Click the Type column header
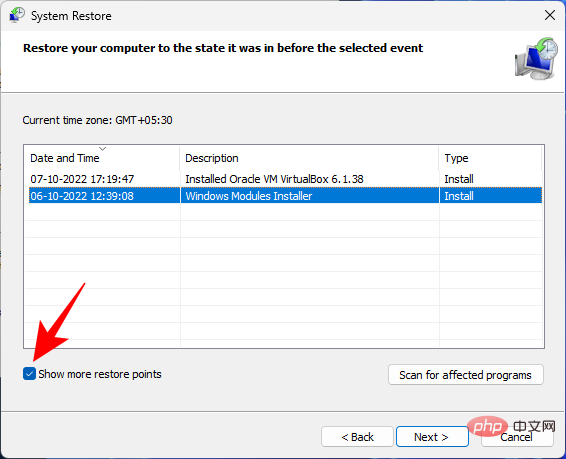The height and width of the screenshot is (459, 566). (490, 158)
